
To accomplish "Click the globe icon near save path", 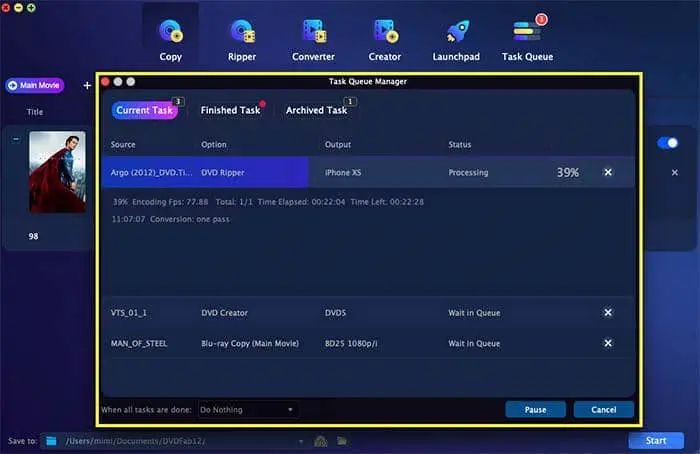I will pyautogui.click(x=321, y=441).
